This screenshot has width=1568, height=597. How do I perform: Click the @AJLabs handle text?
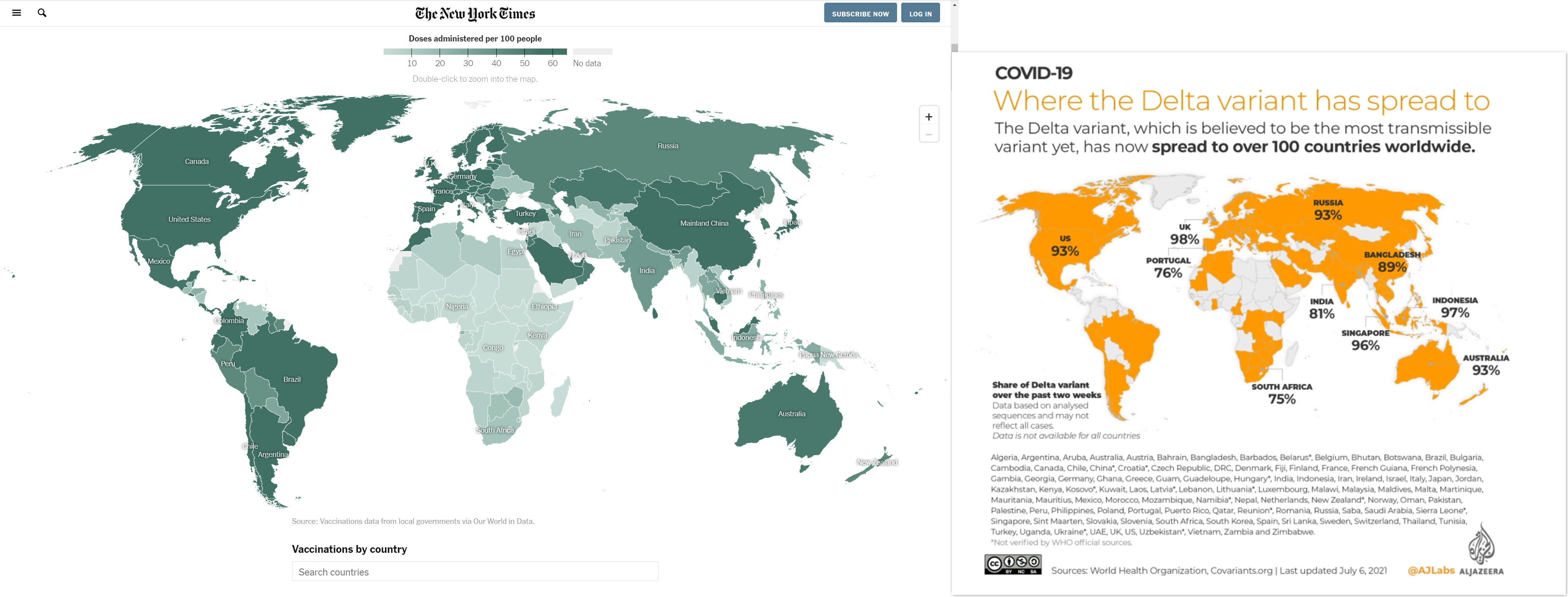(1430, 570)
